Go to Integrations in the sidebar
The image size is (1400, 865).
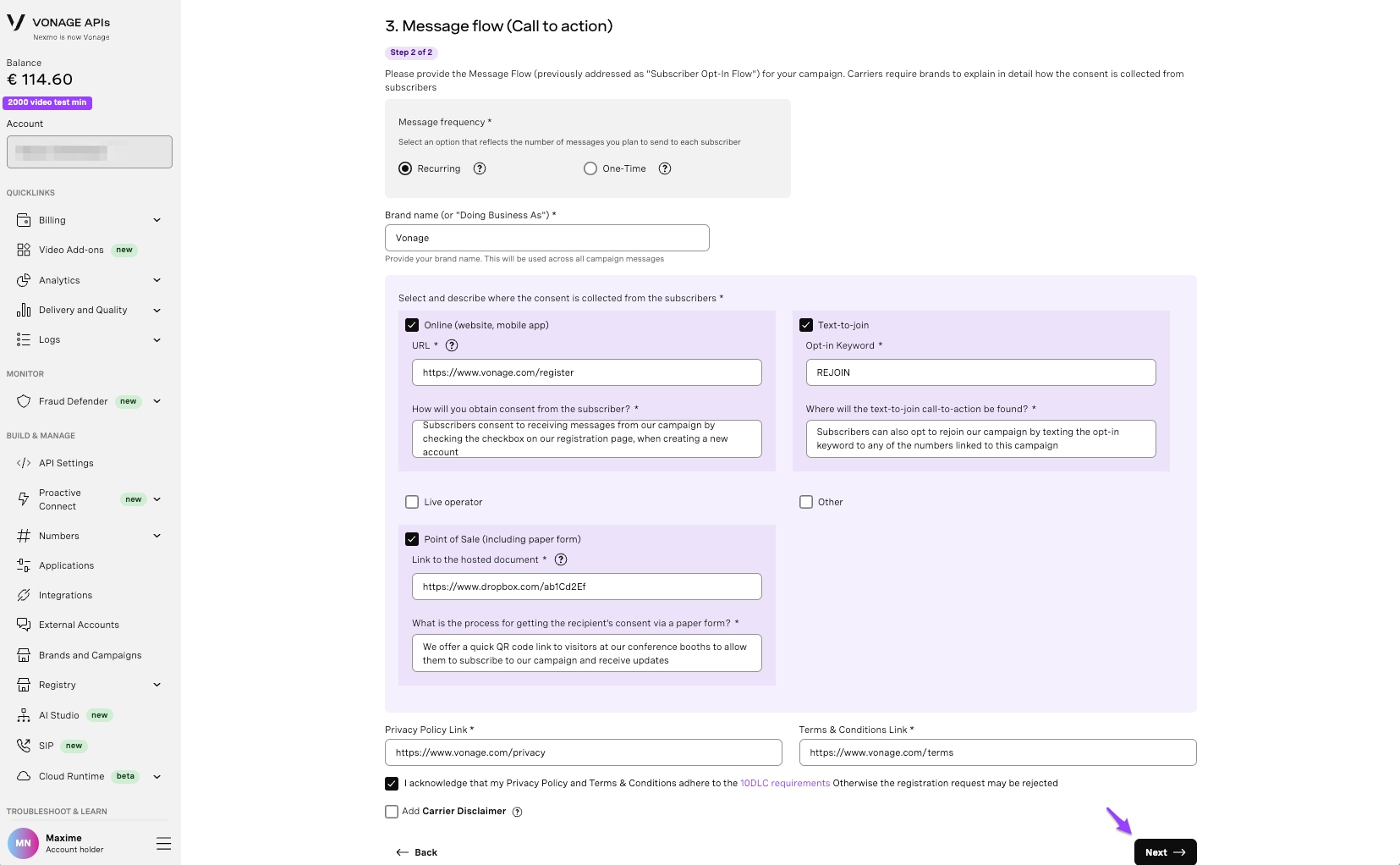point(65,595)
